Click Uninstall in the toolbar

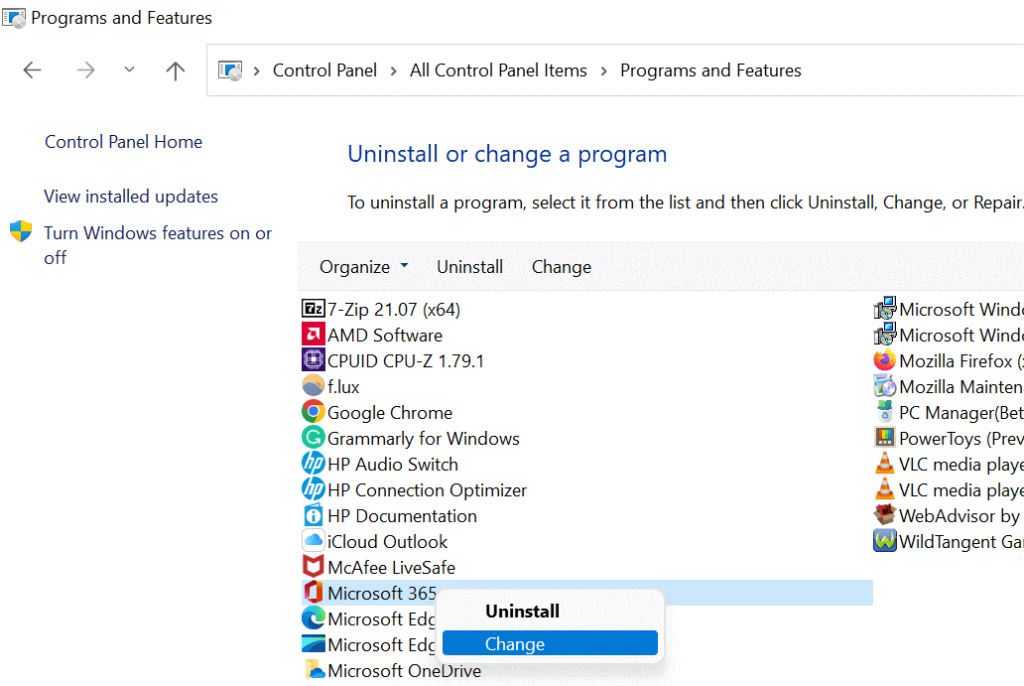coord(470,267)
